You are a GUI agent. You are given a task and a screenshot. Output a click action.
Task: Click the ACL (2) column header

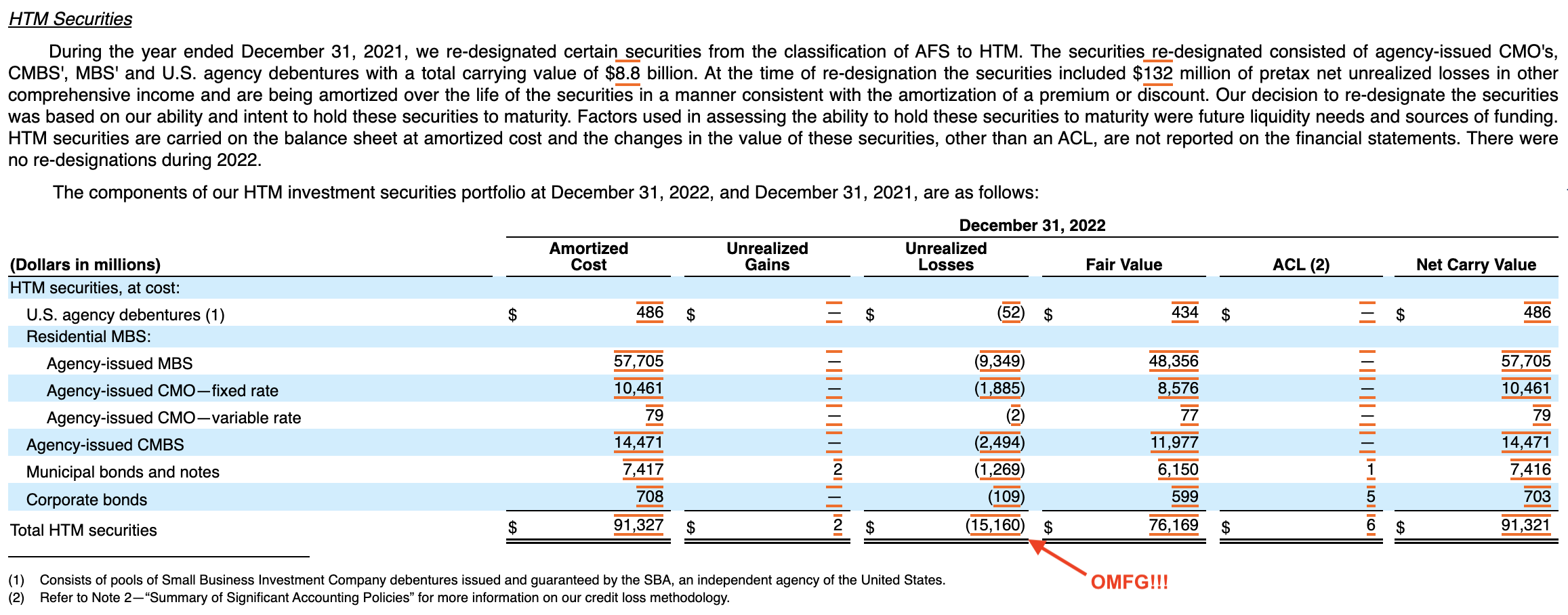point(1301,265)
